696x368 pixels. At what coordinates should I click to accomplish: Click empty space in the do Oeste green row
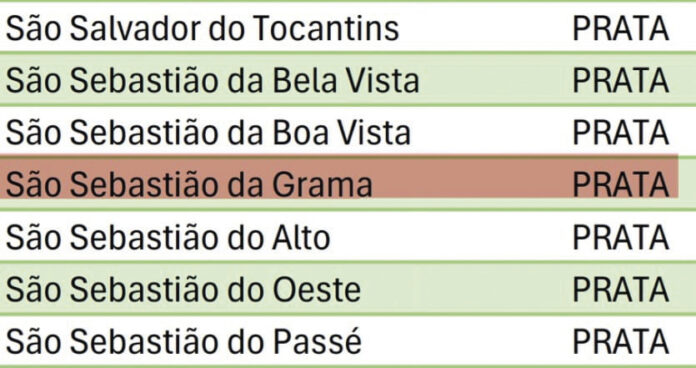(466, 289)
